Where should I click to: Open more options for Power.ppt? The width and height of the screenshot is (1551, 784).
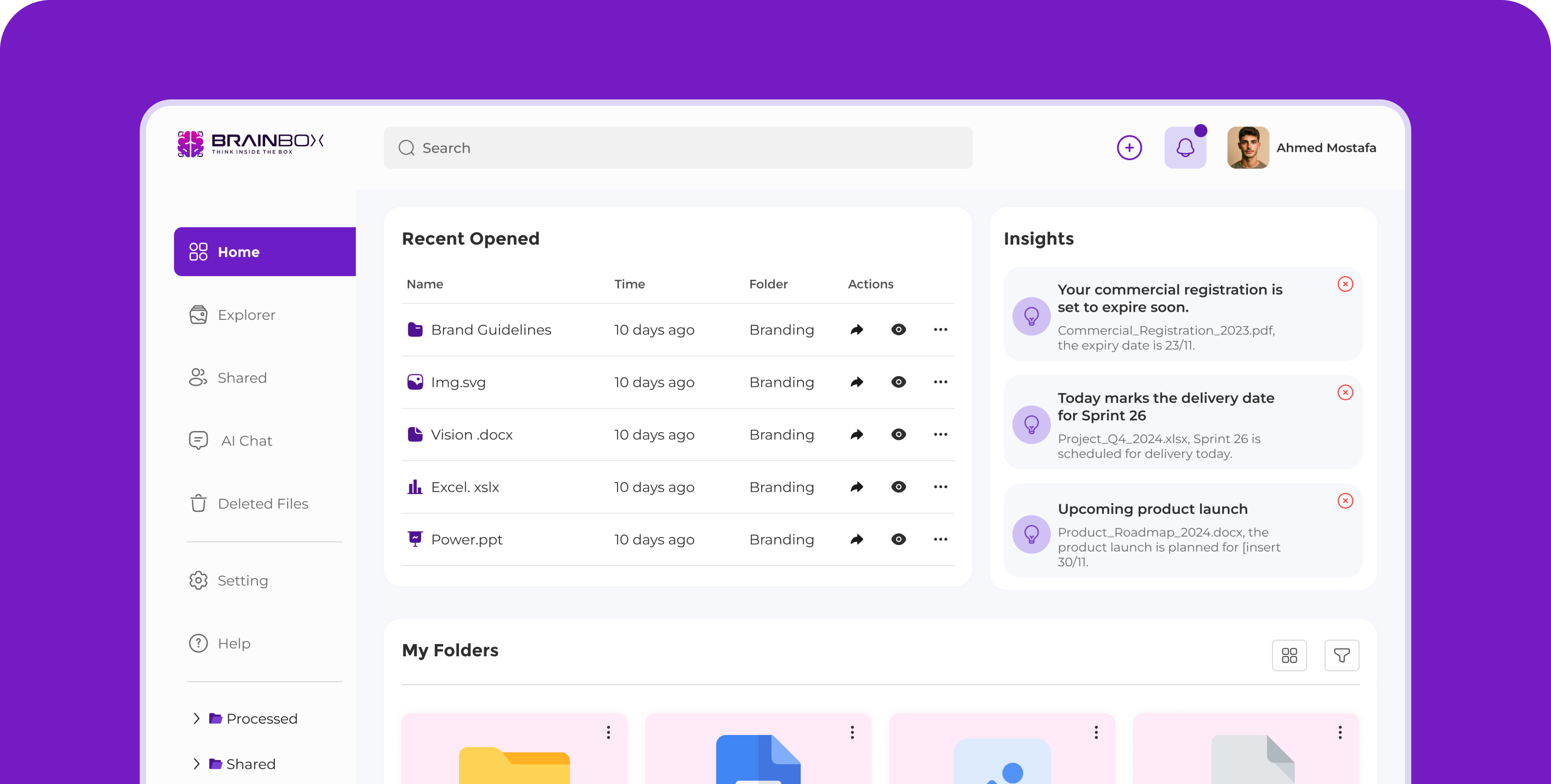pos(940,539)
